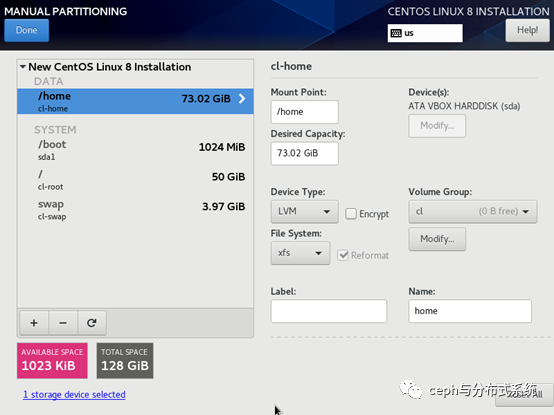Open the Device Type LVM dropdown

(x=305, y=212)
